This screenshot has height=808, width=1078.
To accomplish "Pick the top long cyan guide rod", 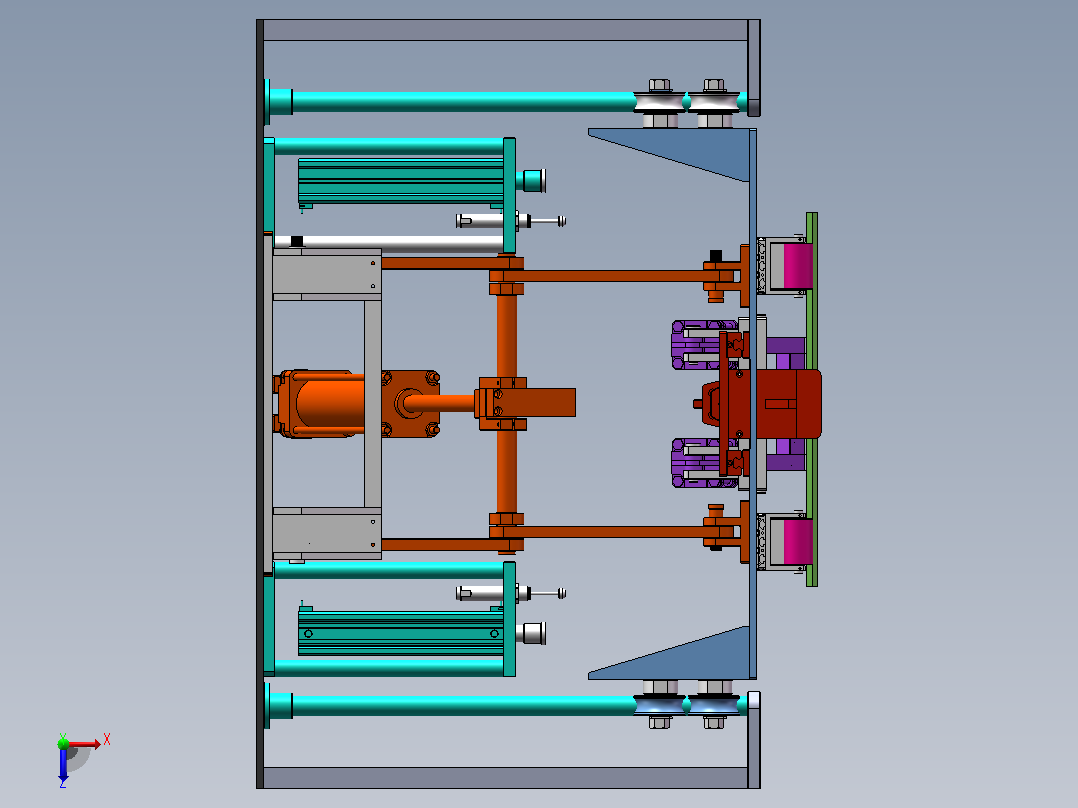I will 462,102.
